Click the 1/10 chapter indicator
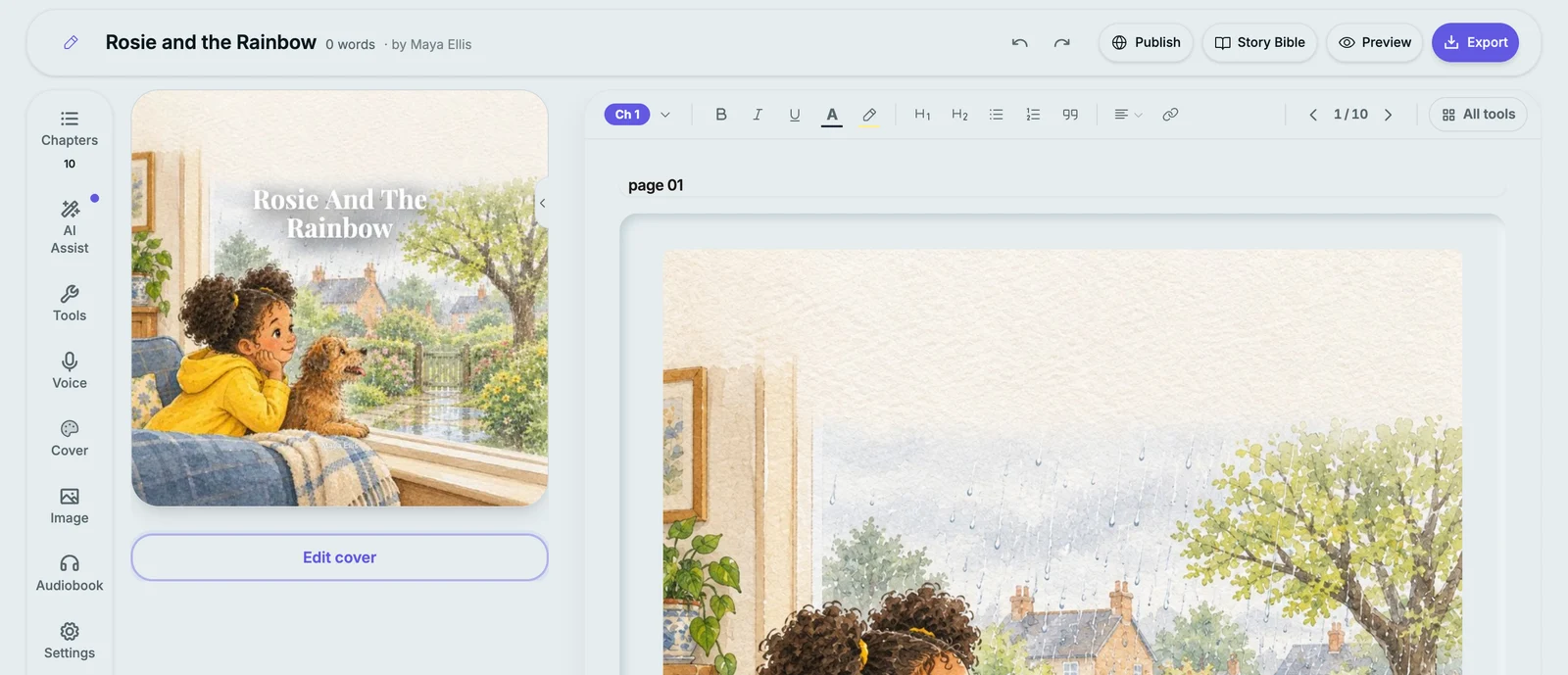 tap(1350, 115)
